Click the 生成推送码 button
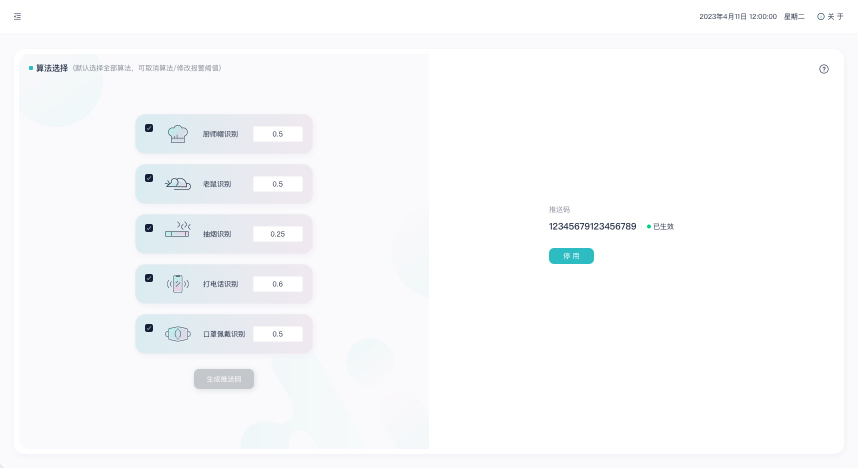Screen dimensions: 858x468 coord(224,379)
